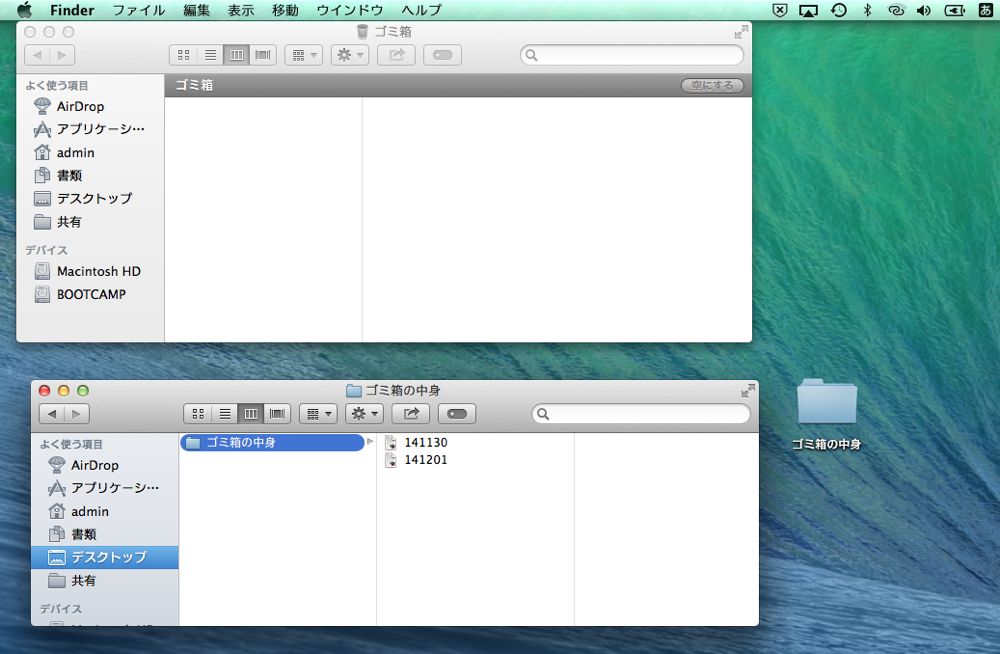Click the forward arrow in the ゴミ箱 window
This screenshot has height=654, width=1000.
[62, 55]
